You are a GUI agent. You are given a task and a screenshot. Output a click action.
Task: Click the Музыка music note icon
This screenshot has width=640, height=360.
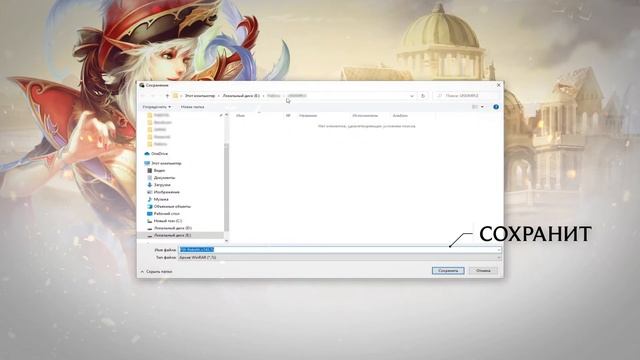[x=150, y=199]
